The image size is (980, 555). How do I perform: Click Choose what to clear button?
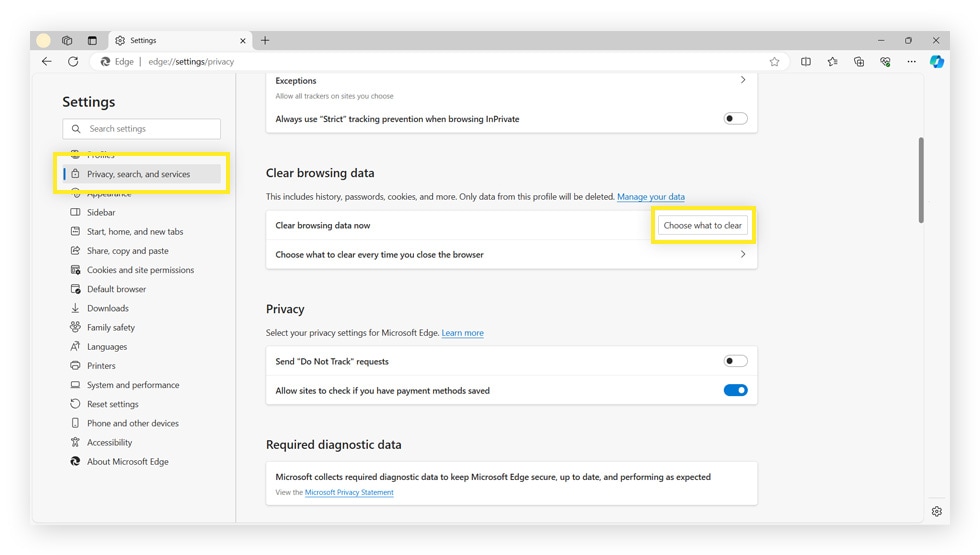pyautogui.click(x=702, y=225)
